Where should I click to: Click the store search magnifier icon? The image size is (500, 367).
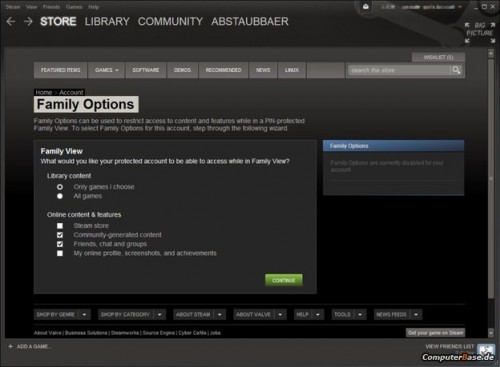click(456, 70)
